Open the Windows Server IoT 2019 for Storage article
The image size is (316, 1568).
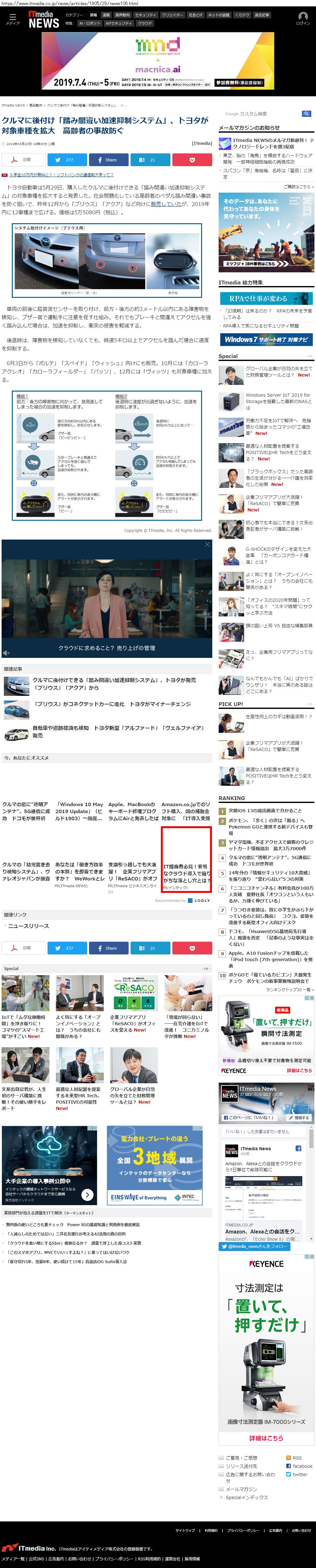point(279,401)
